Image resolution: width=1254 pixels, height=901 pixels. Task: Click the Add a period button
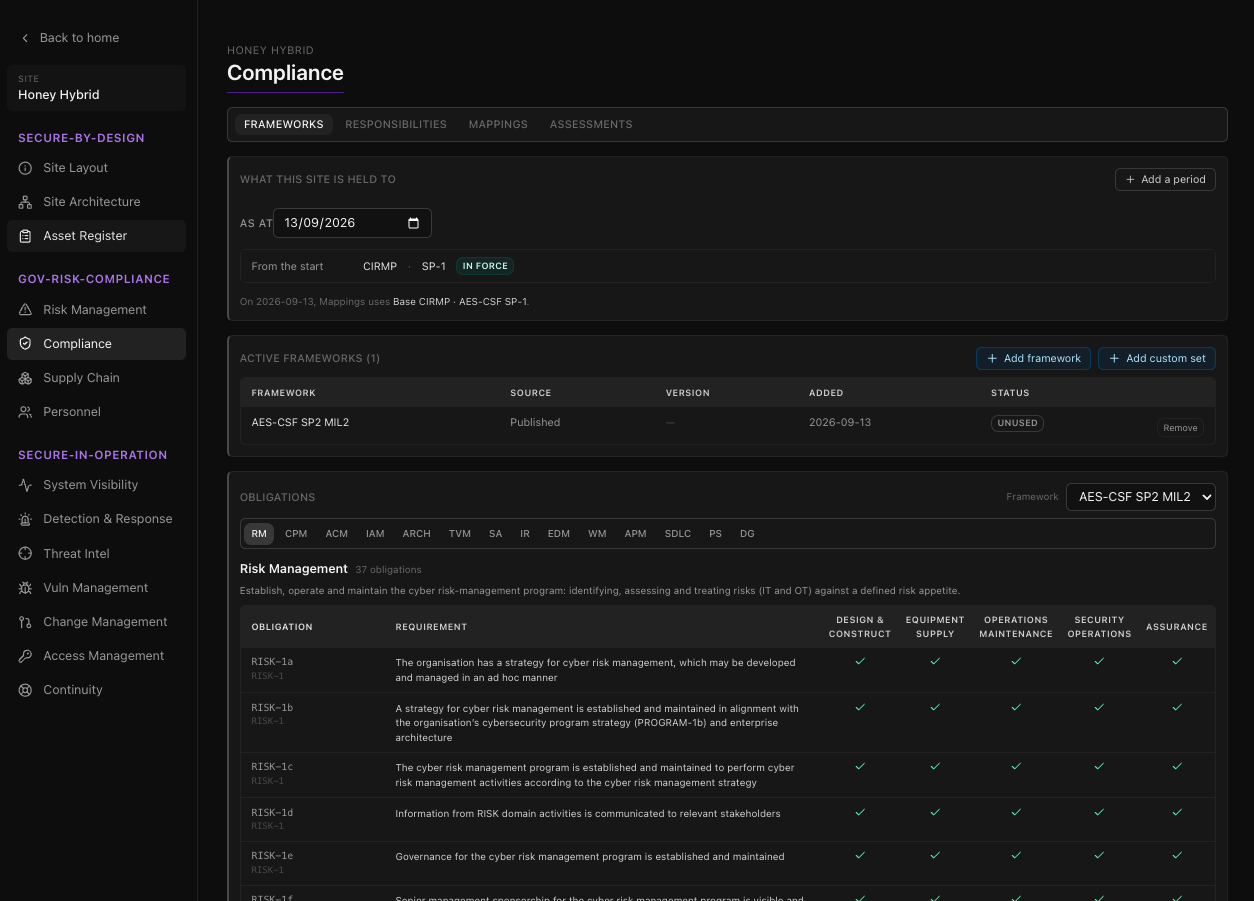coord(1165,180)
